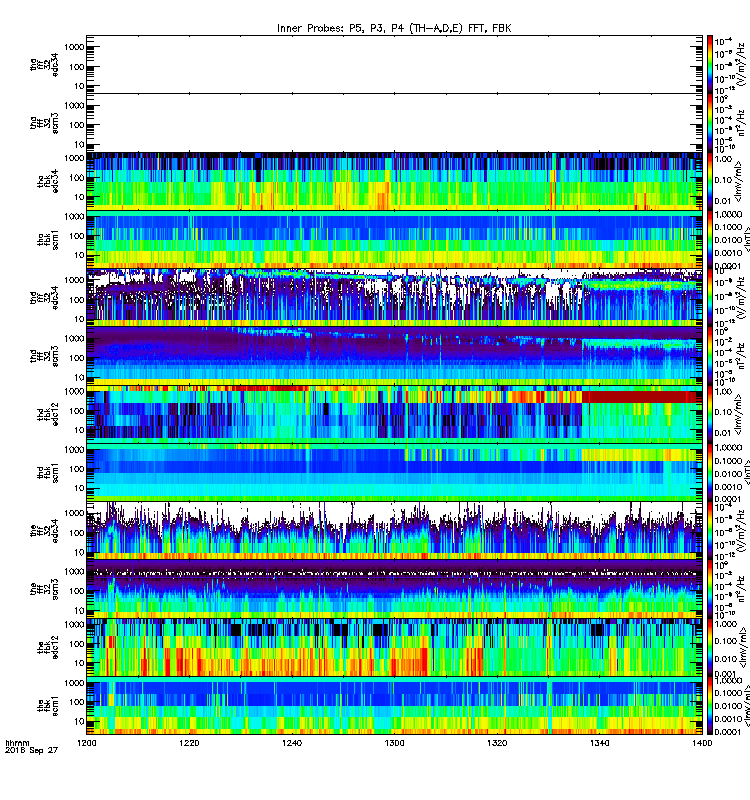Click the 'tha fbk scm1' panel label
Screen dimensions: 750x800
click(x=47, y=239)
